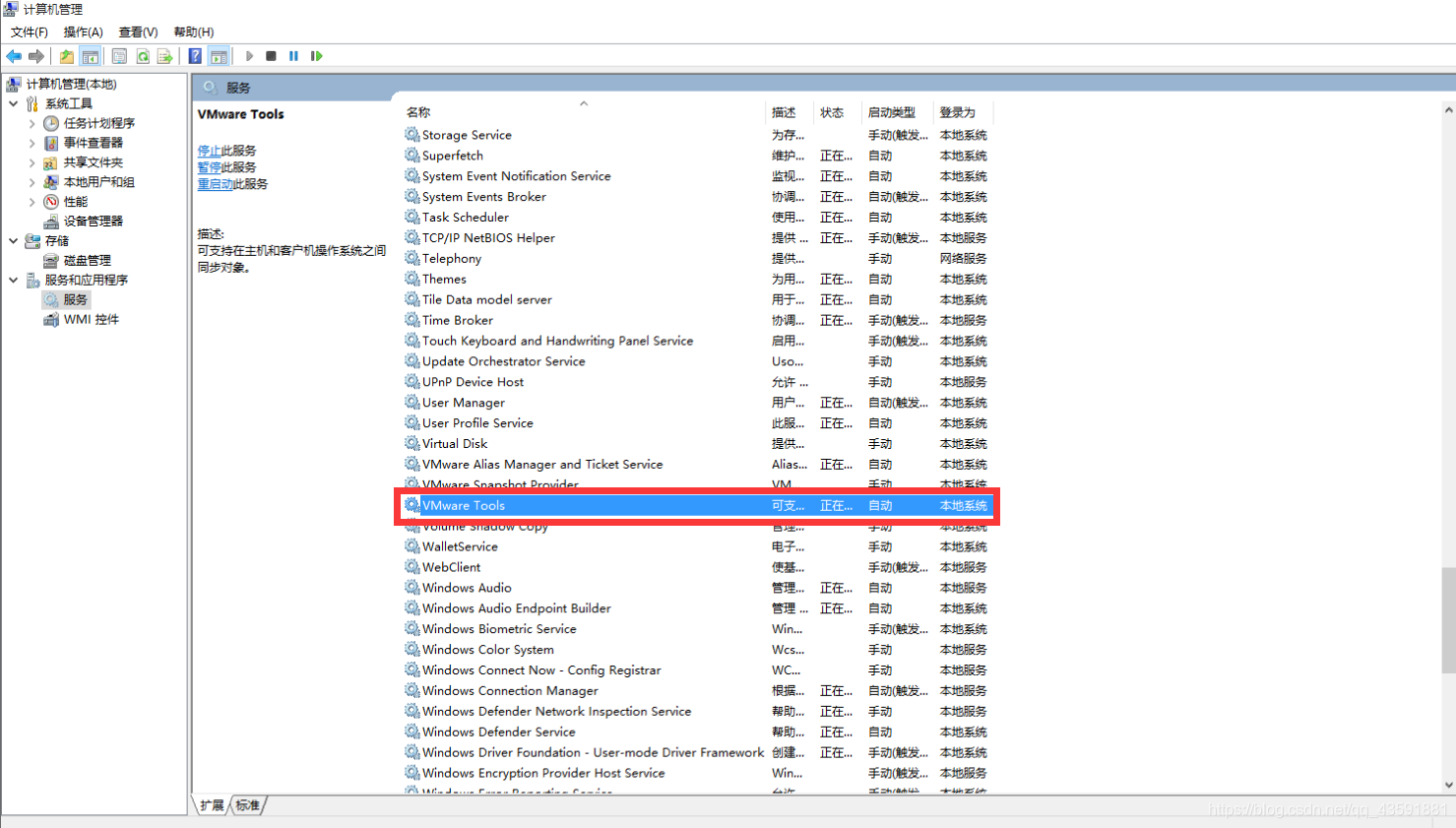This screenshot has width=1456, height=828.
Task: Select 服务 leaf in the tree
Action: (76, 299)
